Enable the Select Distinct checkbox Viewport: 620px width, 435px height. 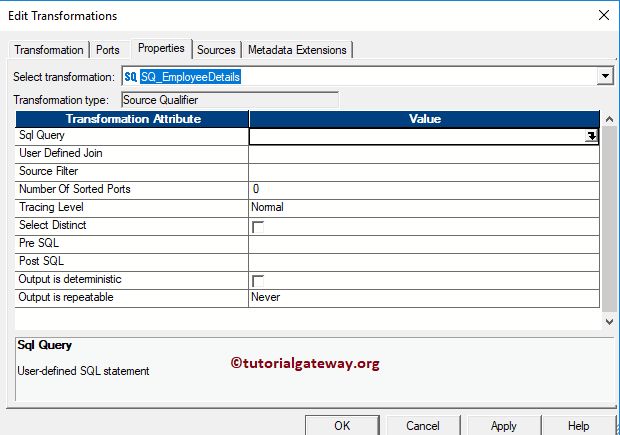(258, 227)
